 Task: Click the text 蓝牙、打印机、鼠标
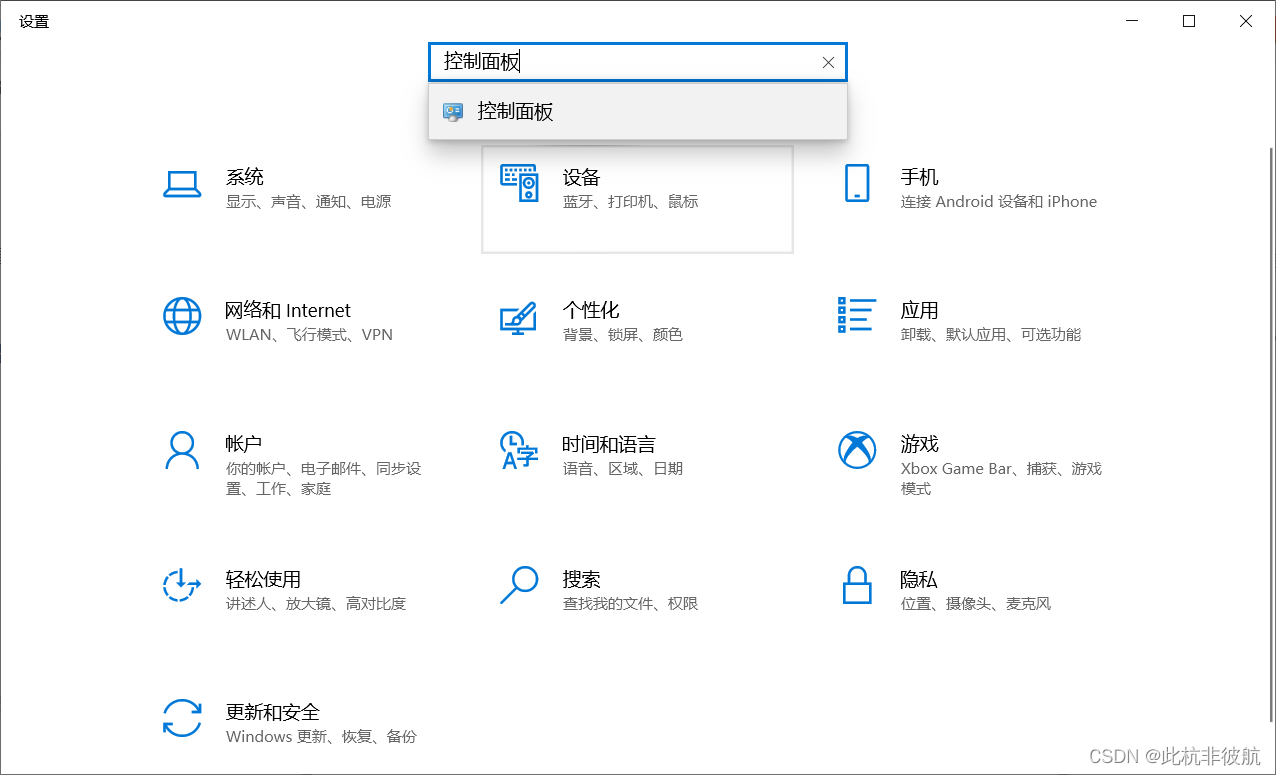[631, 202]
